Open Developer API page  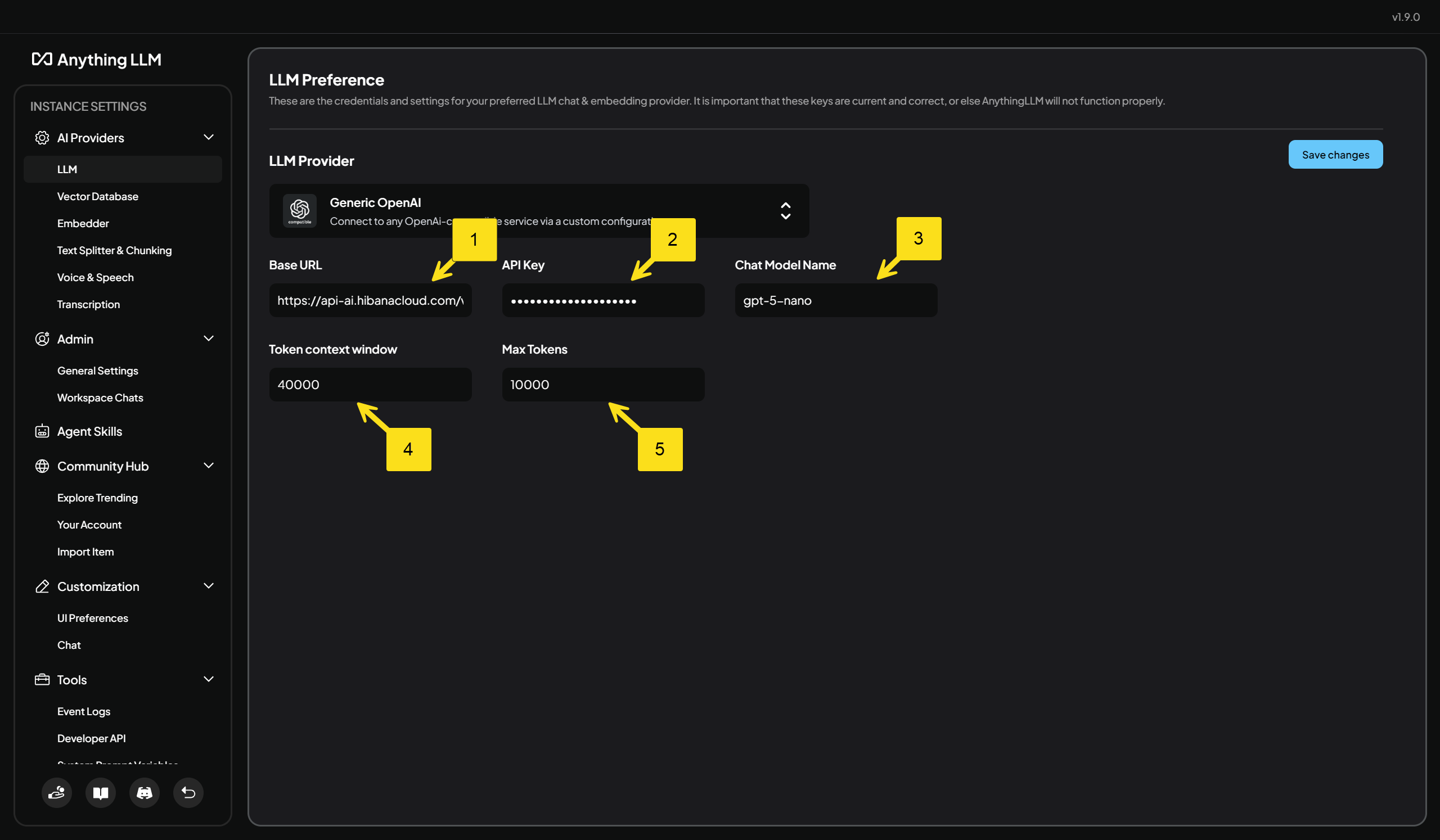pos(92,738)
